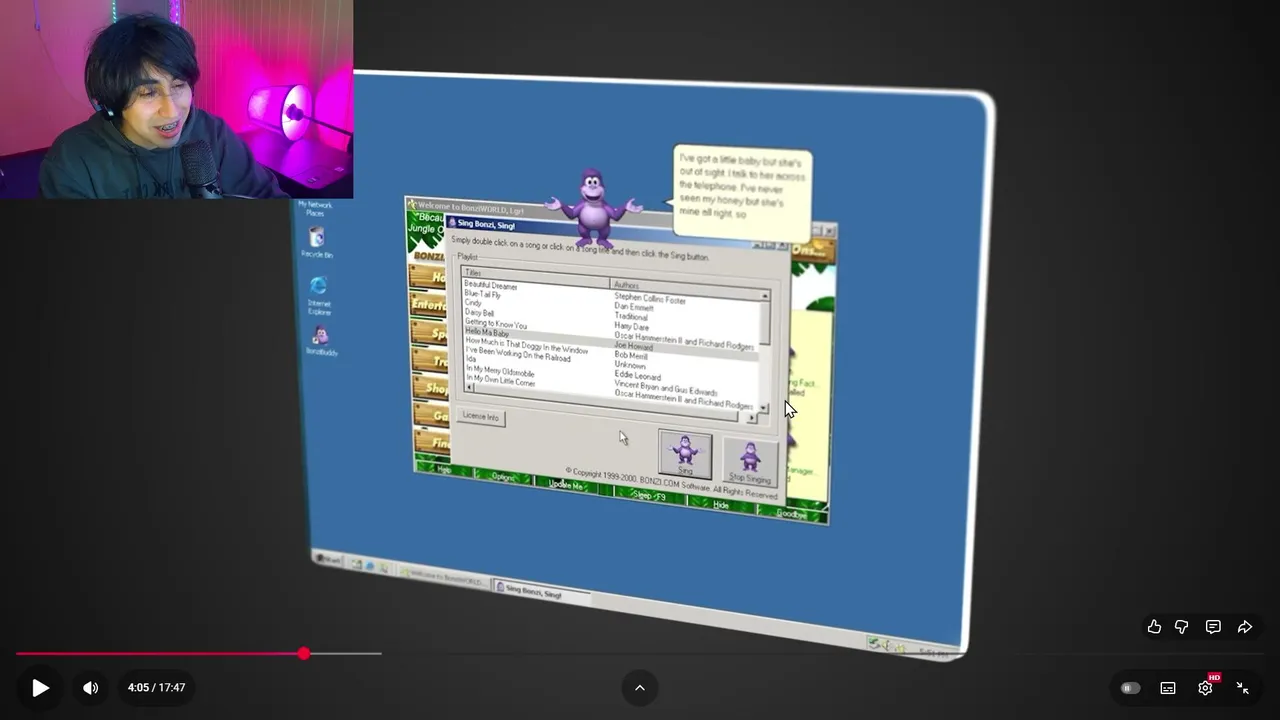
Task: Open Options in the BonziWORLD bottom bar
Action: pos(502,477)
